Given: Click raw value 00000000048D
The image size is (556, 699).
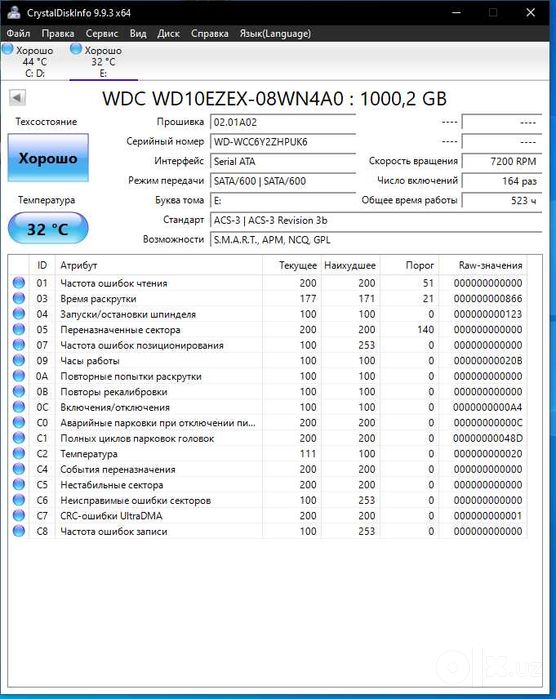Looking at the screenshot, I should (x=488, y=438).
